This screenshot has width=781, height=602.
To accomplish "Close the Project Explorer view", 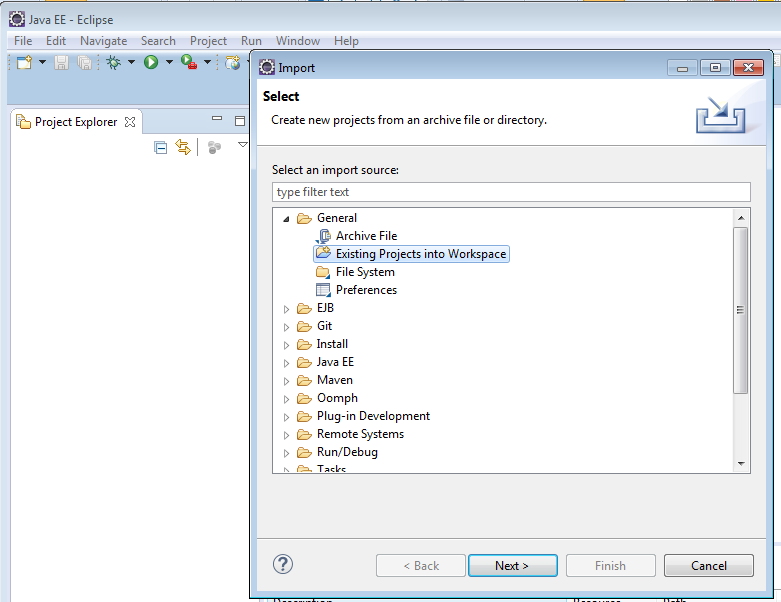I will tap(130, 122).
